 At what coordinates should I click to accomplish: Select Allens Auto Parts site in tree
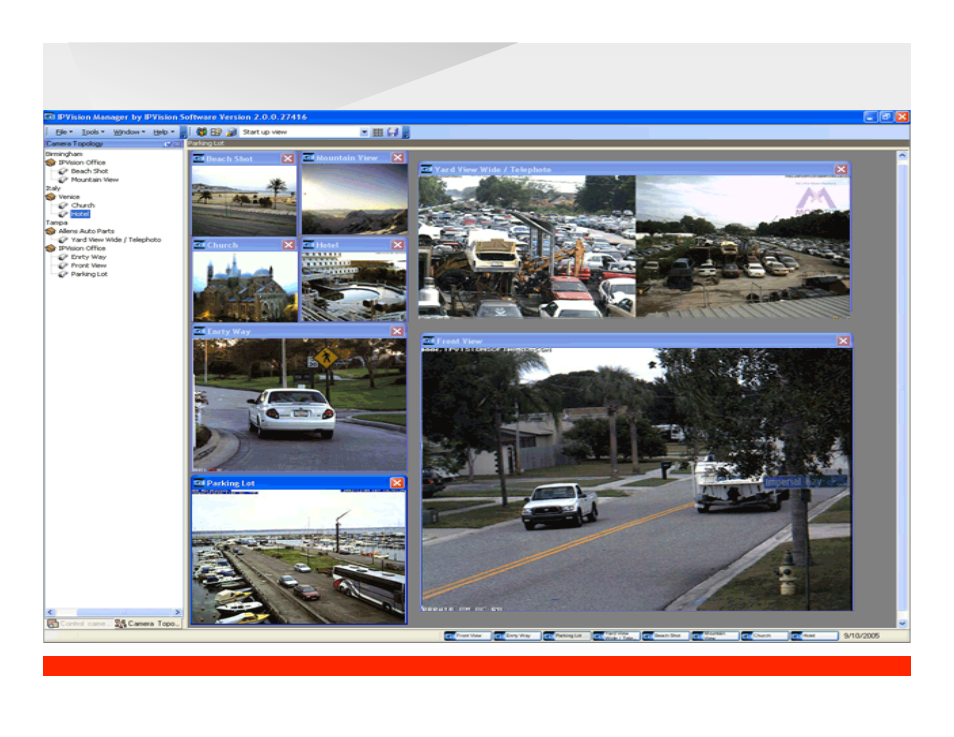pos(86,231)
